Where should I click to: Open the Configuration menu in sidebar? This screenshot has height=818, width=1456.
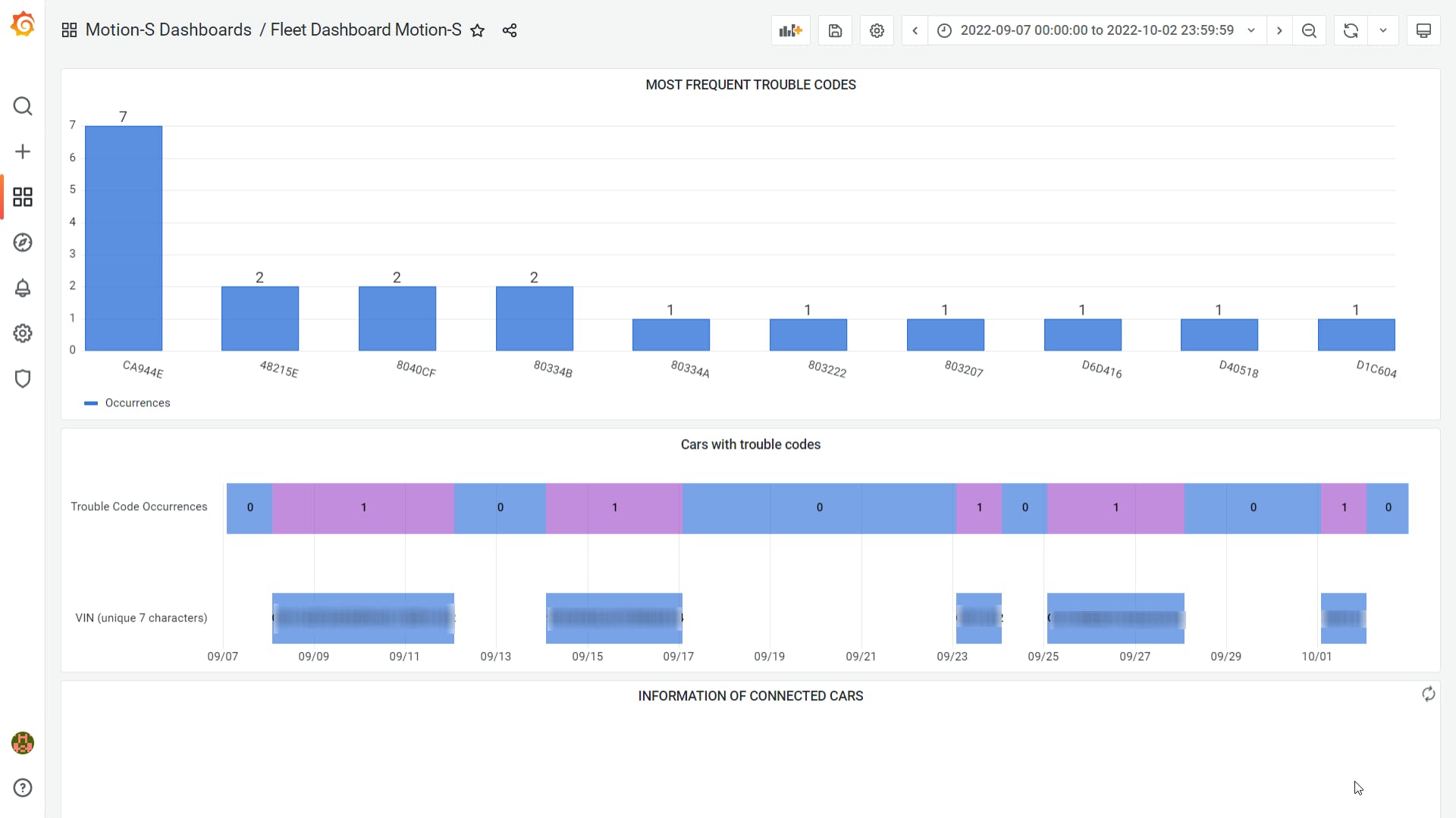(x=23, y=334)
